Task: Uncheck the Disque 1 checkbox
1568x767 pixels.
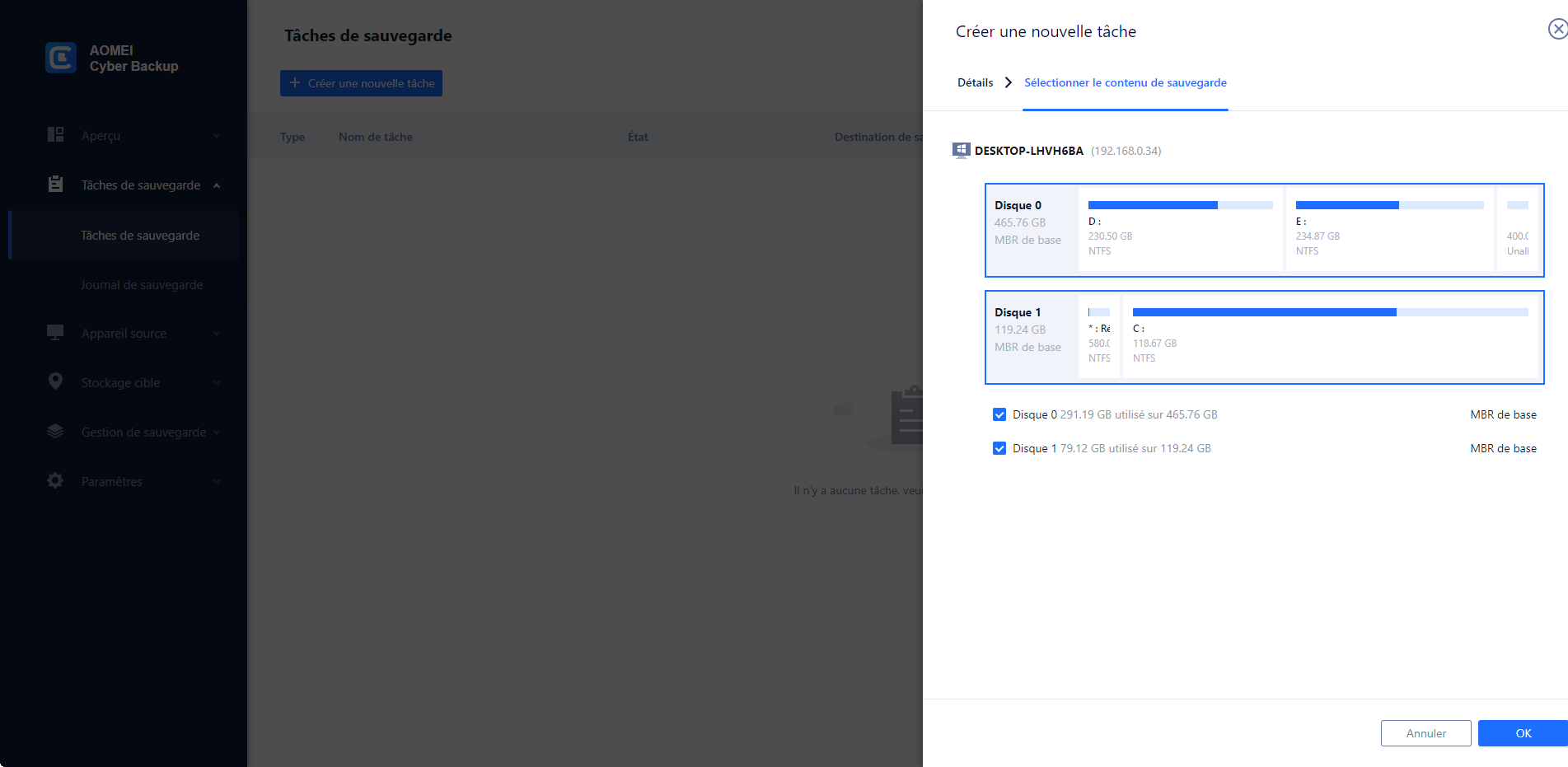Action: (x=999, y=448)
